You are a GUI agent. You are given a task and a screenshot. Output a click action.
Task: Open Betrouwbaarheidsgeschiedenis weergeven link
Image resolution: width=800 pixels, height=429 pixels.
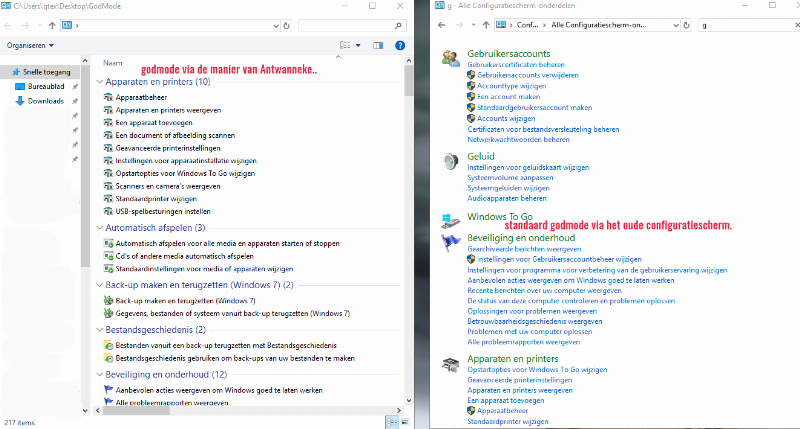pos(535,321)
